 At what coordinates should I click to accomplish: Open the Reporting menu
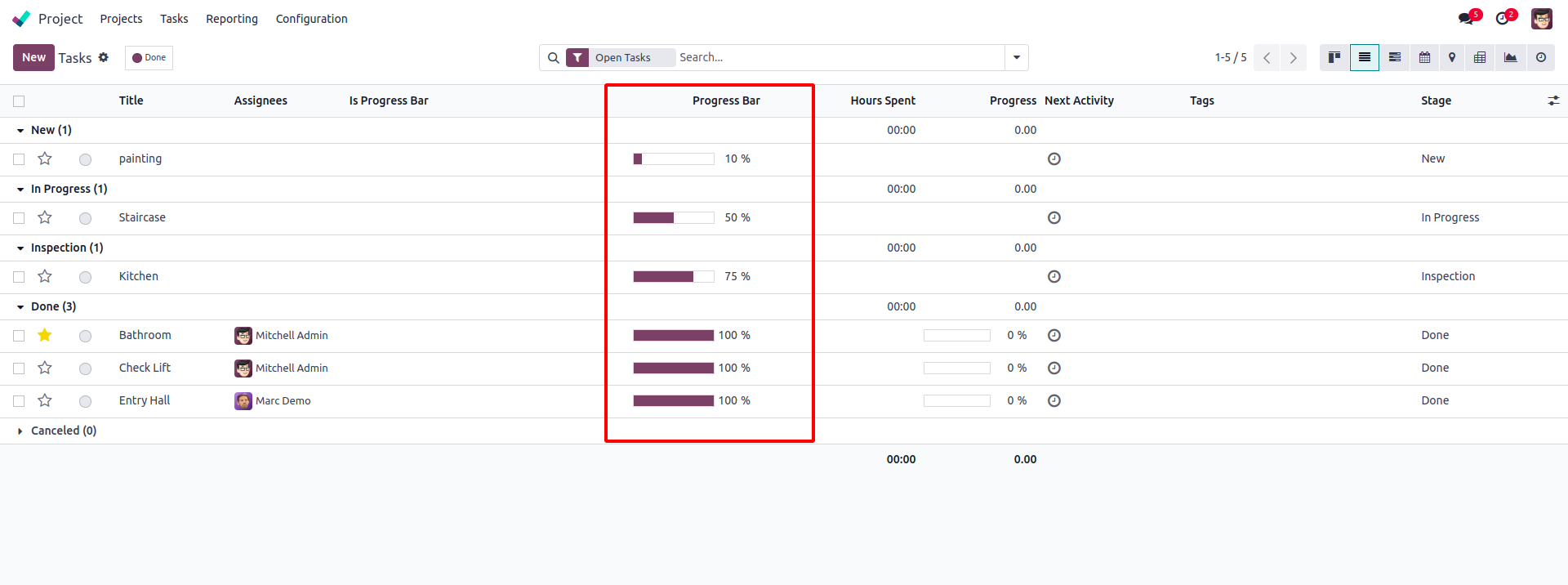tap(232, 19)
